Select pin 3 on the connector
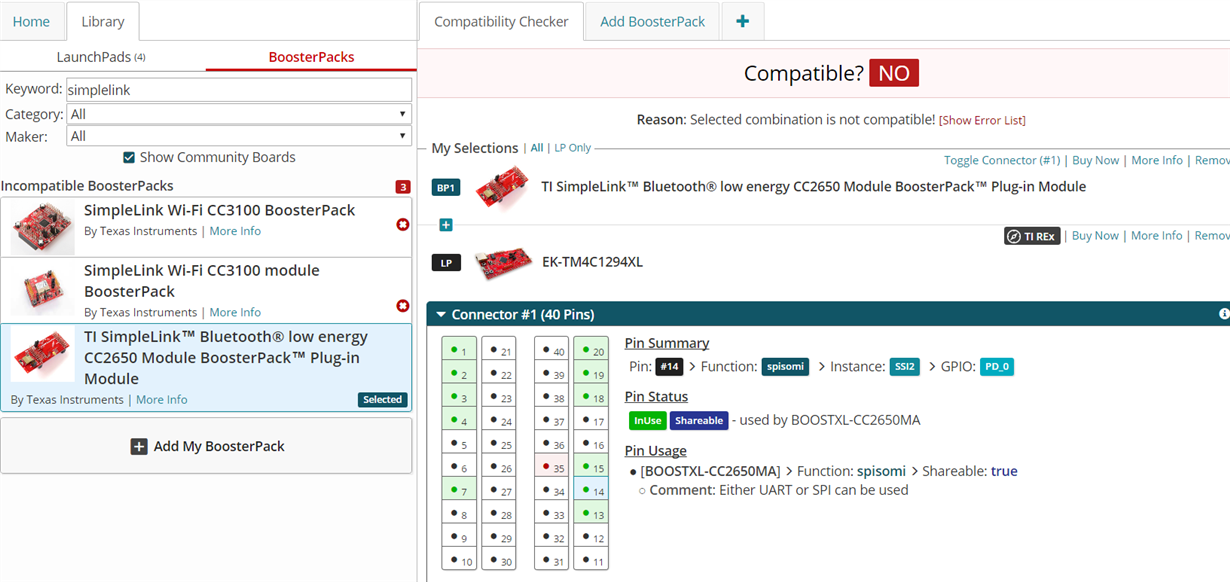This screenshot has height=582, width=1230. 459,397
